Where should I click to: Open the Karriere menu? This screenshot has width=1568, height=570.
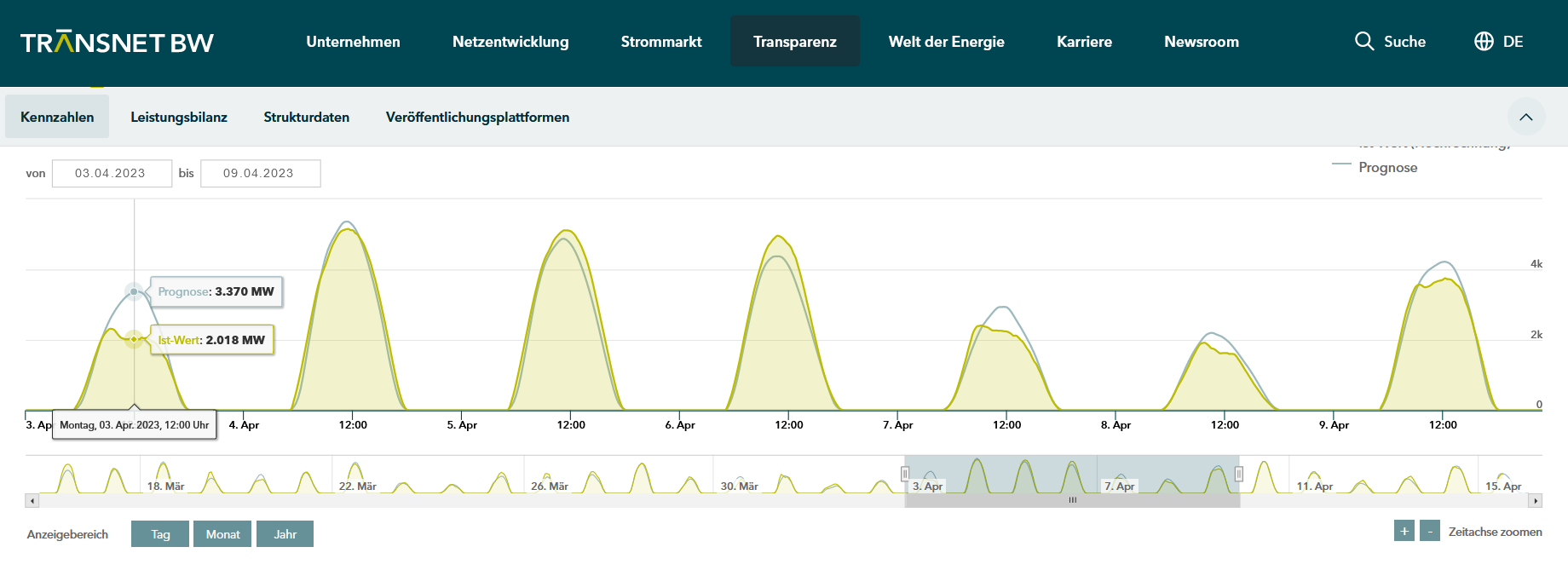pyautogui.click(x=1084, y=42)
